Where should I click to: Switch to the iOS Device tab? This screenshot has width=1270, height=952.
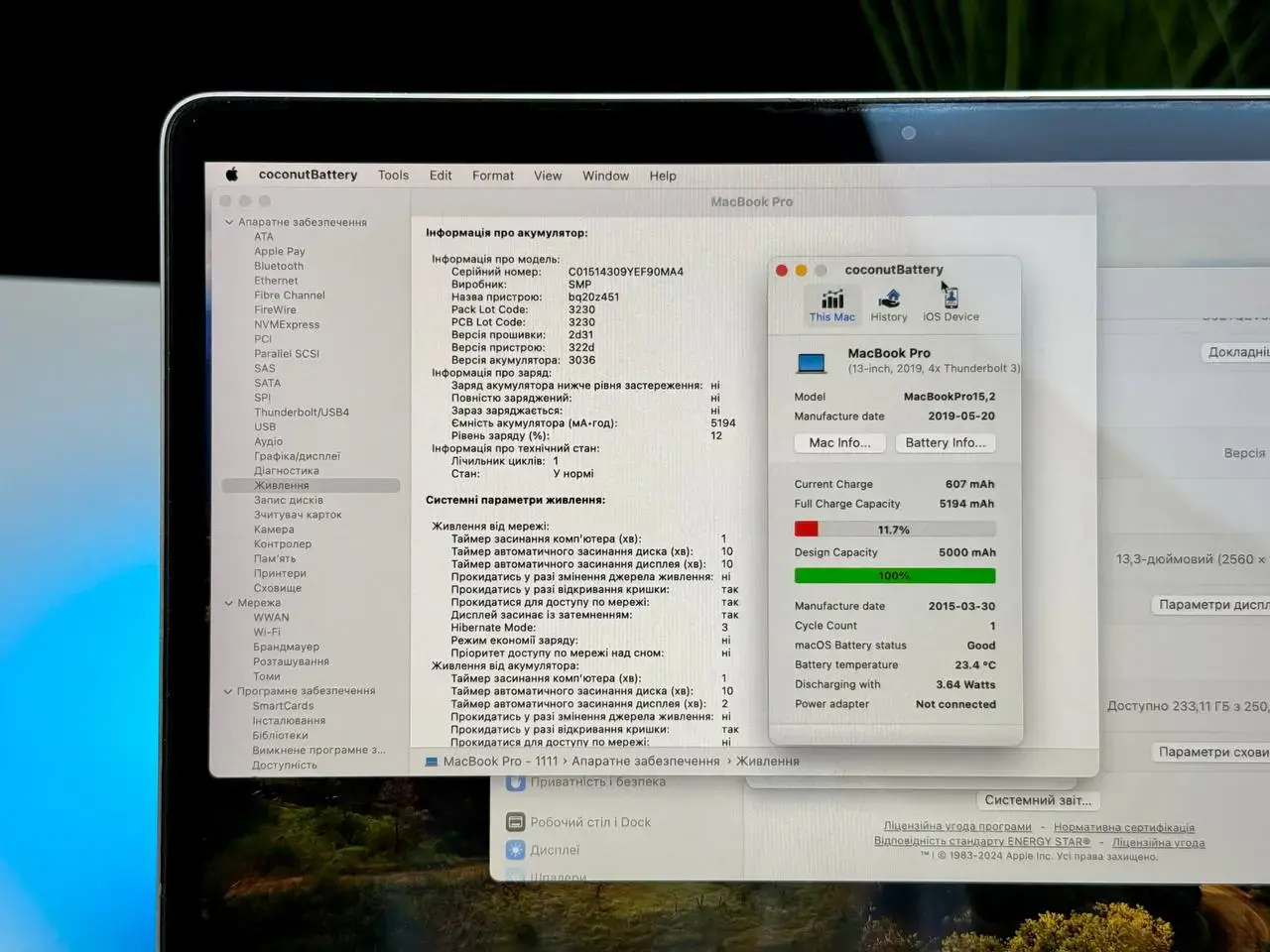951,305
